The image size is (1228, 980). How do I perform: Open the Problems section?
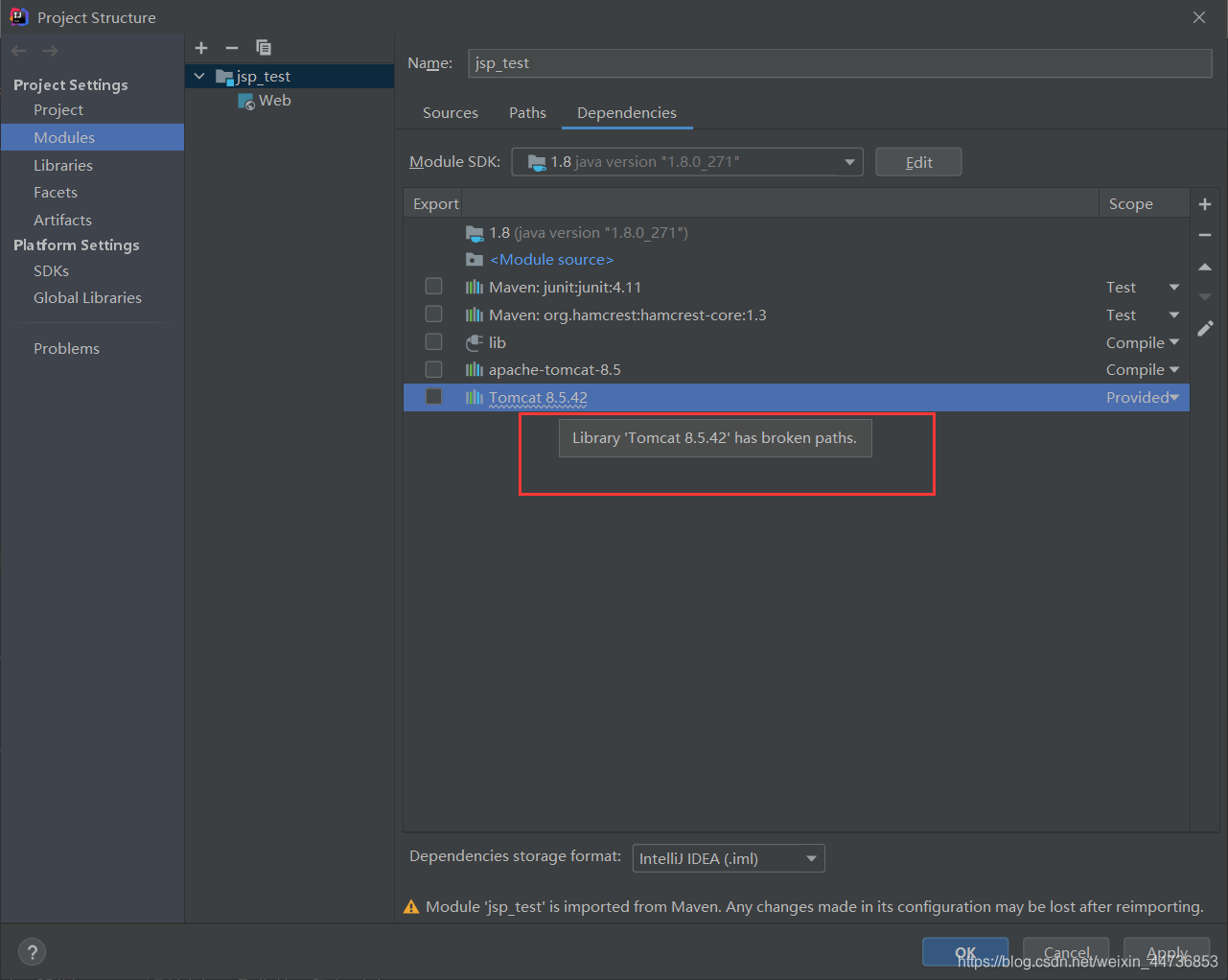click(x=66, y=349)
